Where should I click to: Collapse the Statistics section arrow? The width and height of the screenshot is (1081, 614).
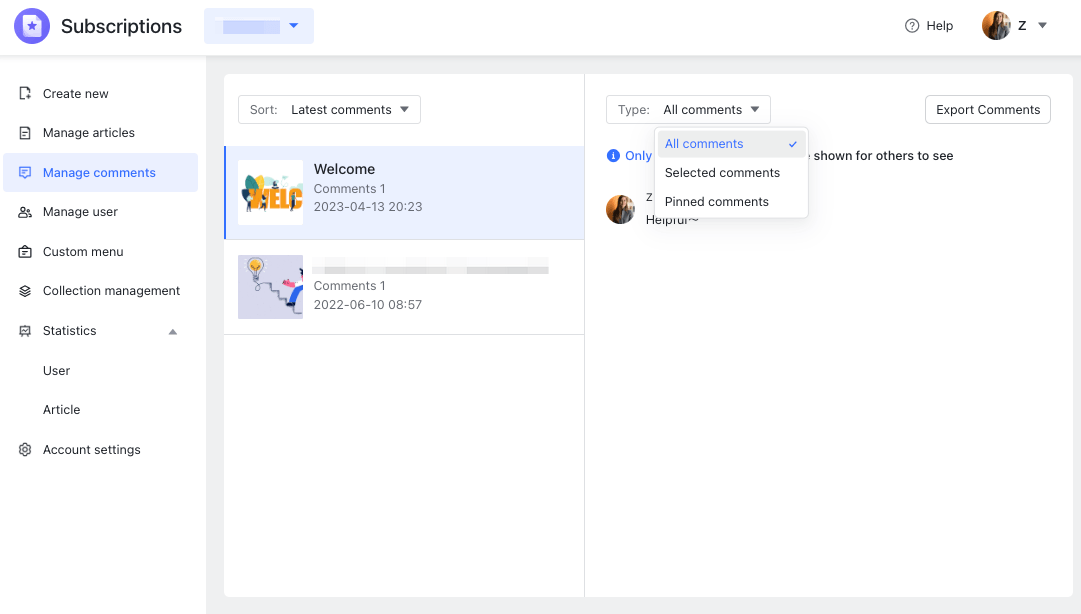[173, 331]
